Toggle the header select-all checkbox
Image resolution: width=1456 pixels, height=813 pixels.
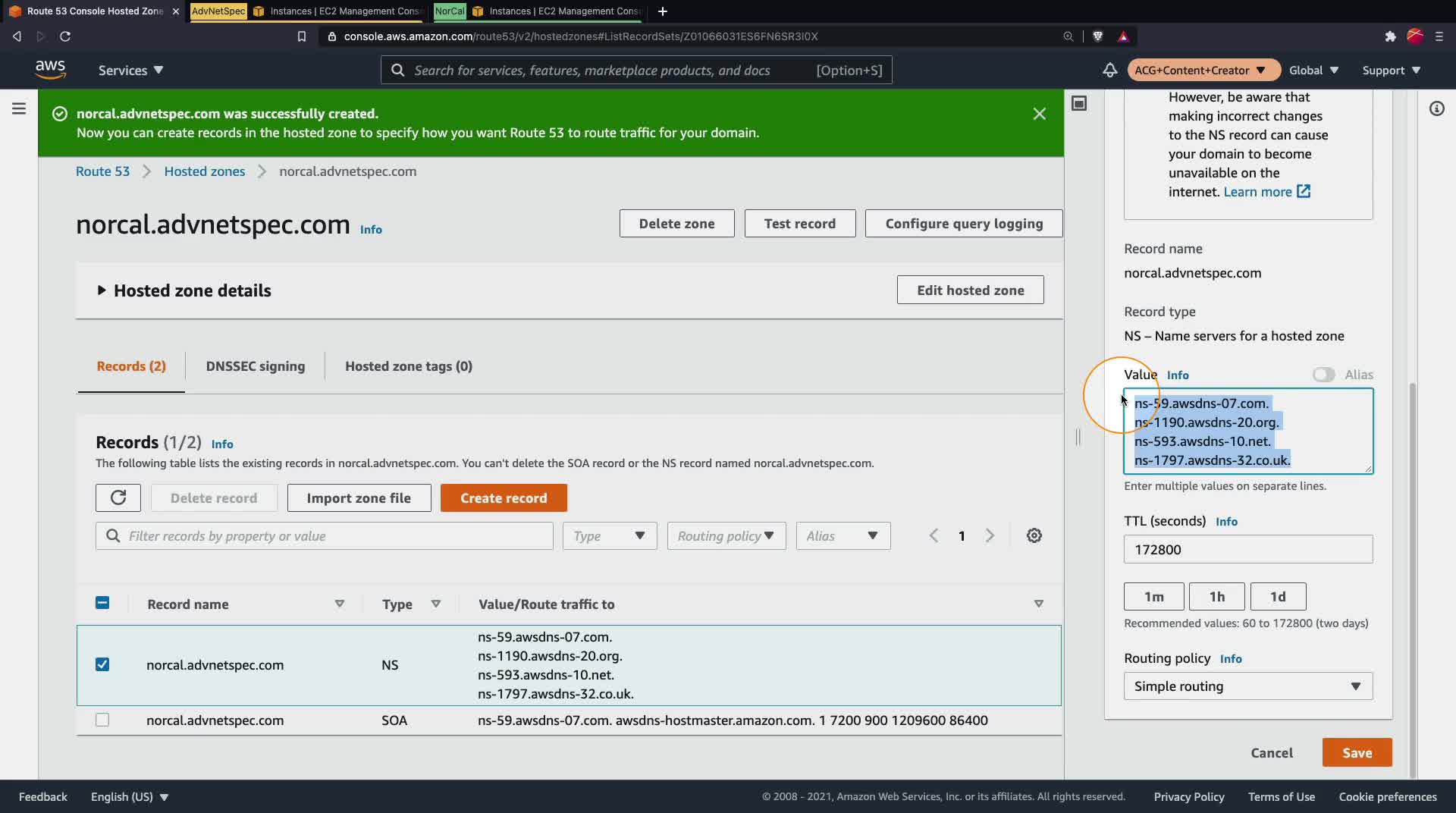(102, 603)
